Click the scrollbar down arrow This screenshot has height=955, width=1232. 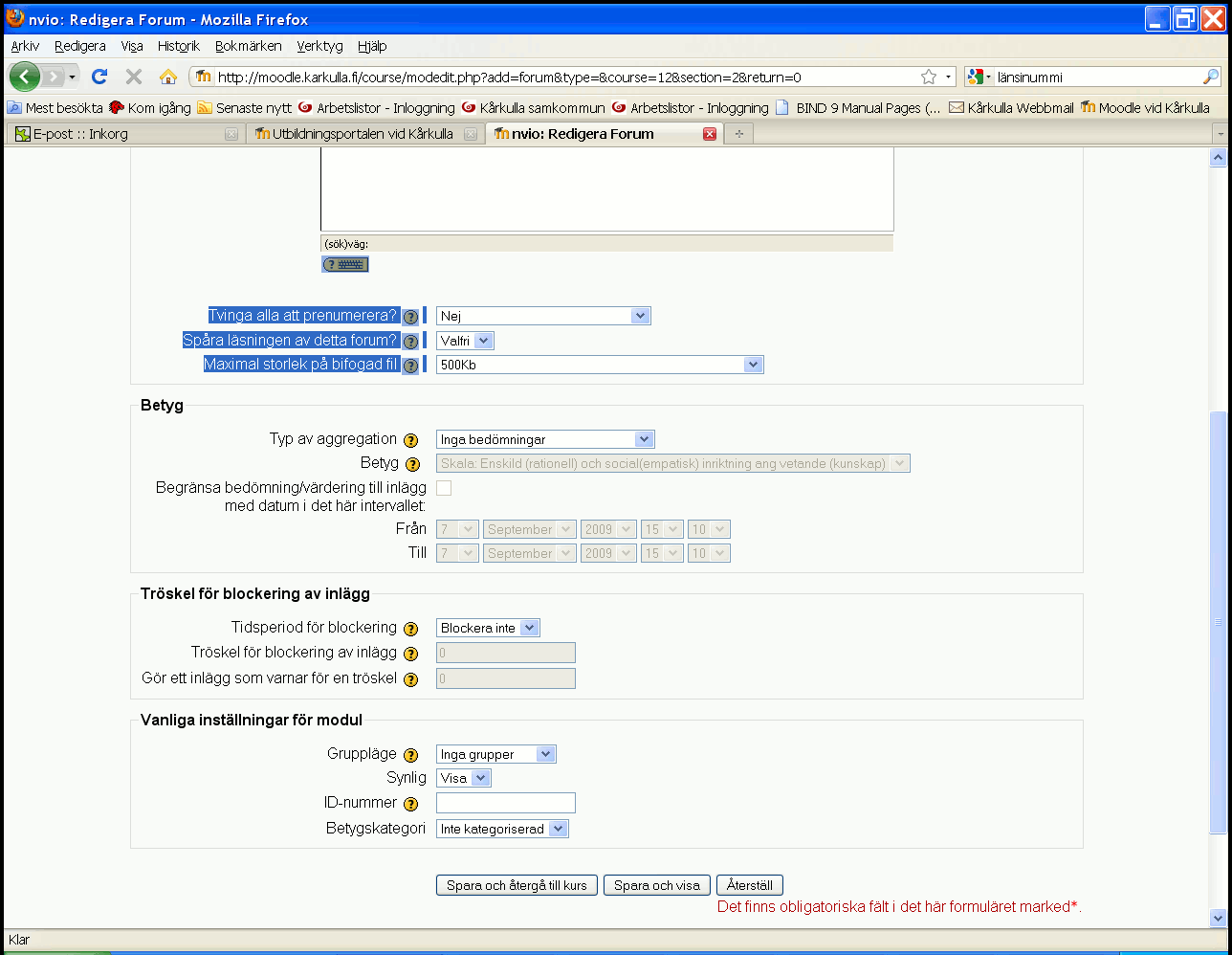[1218, 916]
